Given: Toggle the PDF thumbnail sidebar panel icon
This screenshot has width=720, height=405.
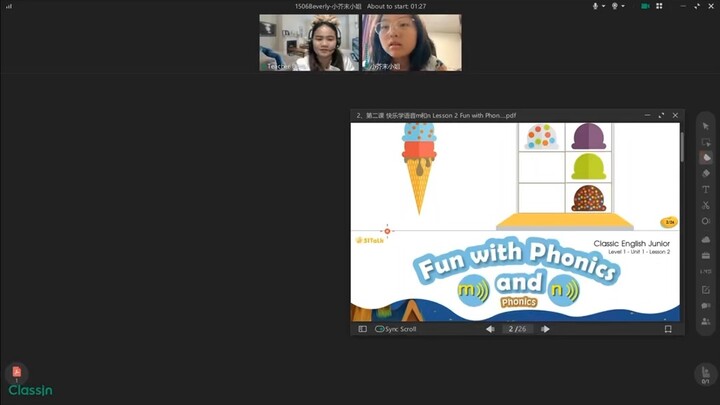Looking at the screenshot, I should point(362,329).
